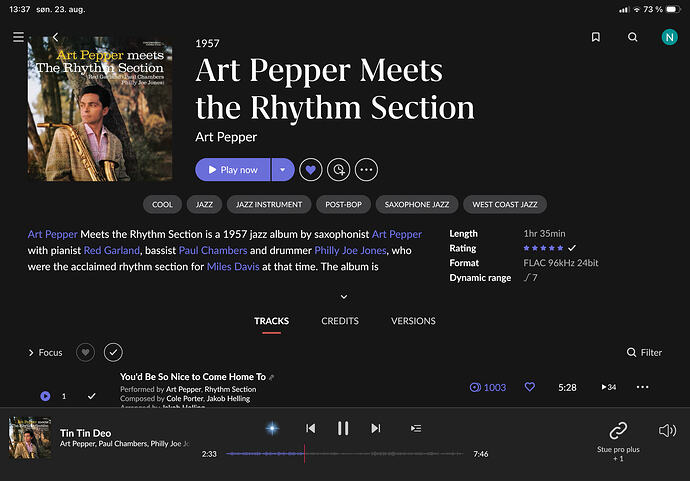
Task: Open the 1003 performances link
Action: (488, 387)
